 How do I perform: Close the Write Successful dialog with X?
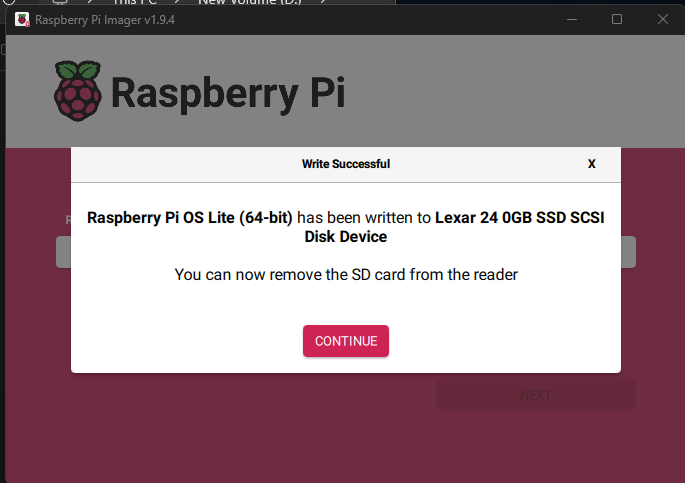pos(592,164)
